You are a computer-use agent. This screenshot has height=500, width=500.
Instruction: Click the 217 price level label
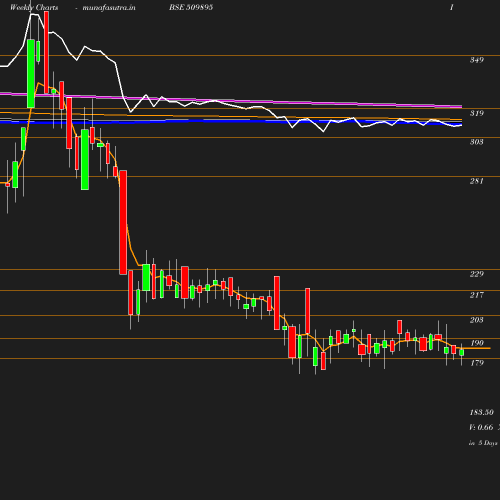click(x=477, y=295)
